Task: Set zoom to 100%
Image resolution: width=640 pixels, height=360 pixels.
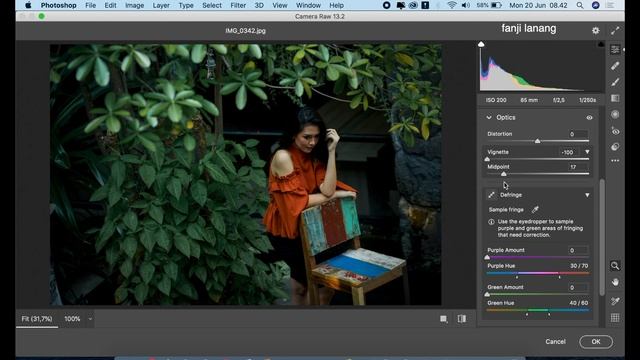Action: coord(72,319)
